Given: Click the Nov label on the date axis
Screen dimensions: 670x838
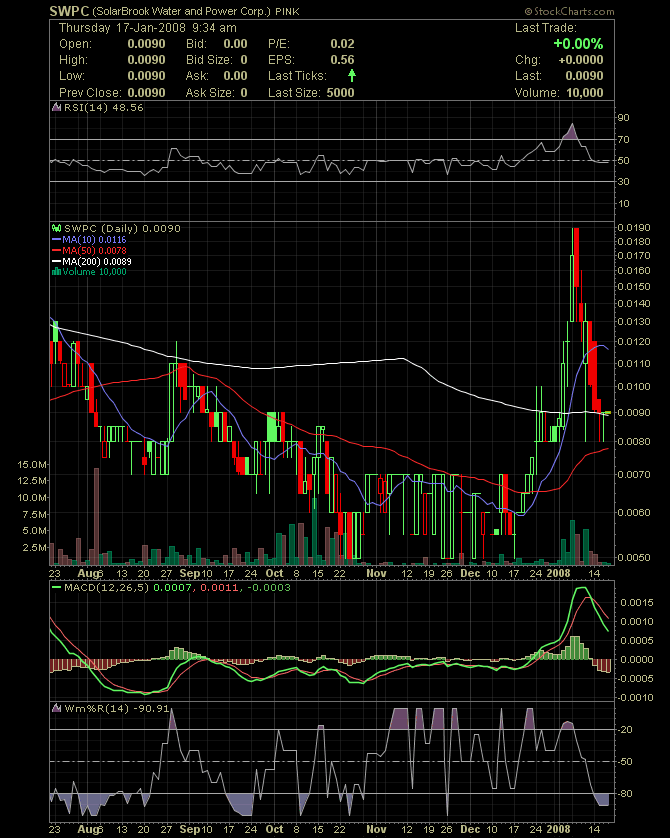Looking at the screenshot, I should click(x=376, y=574).
